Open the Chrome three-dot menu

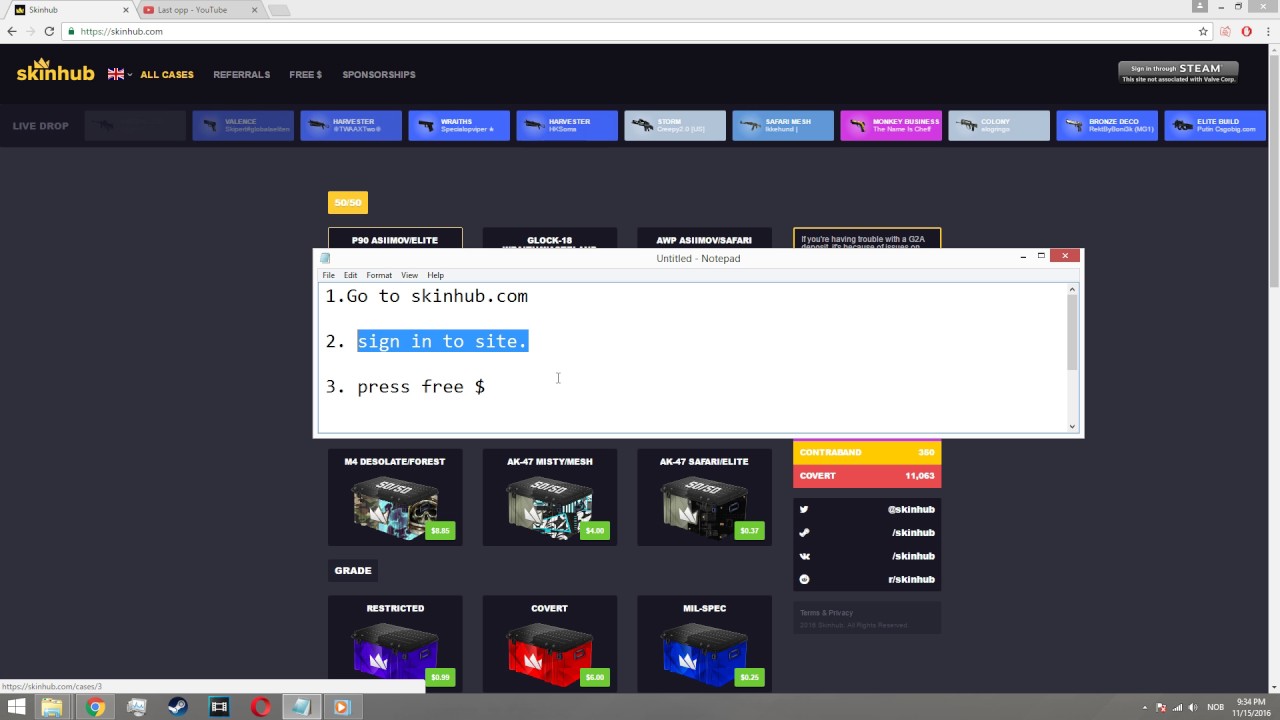tap(1267, 31)
